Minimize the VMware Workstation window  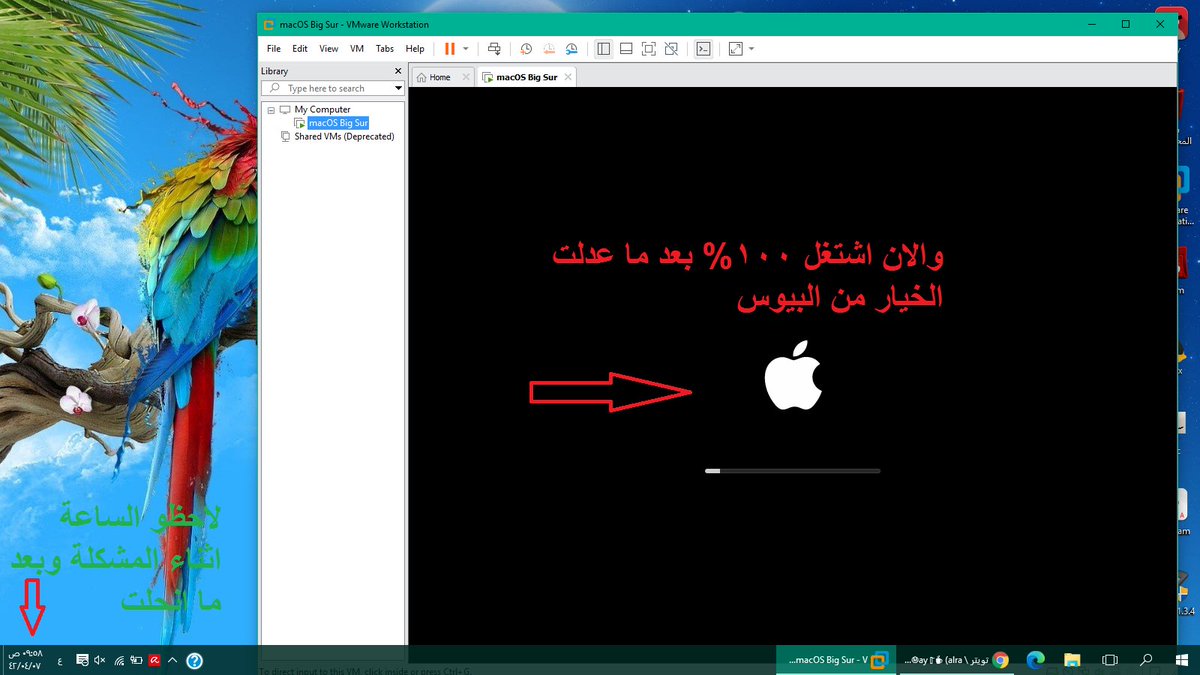click(1091, 24)
